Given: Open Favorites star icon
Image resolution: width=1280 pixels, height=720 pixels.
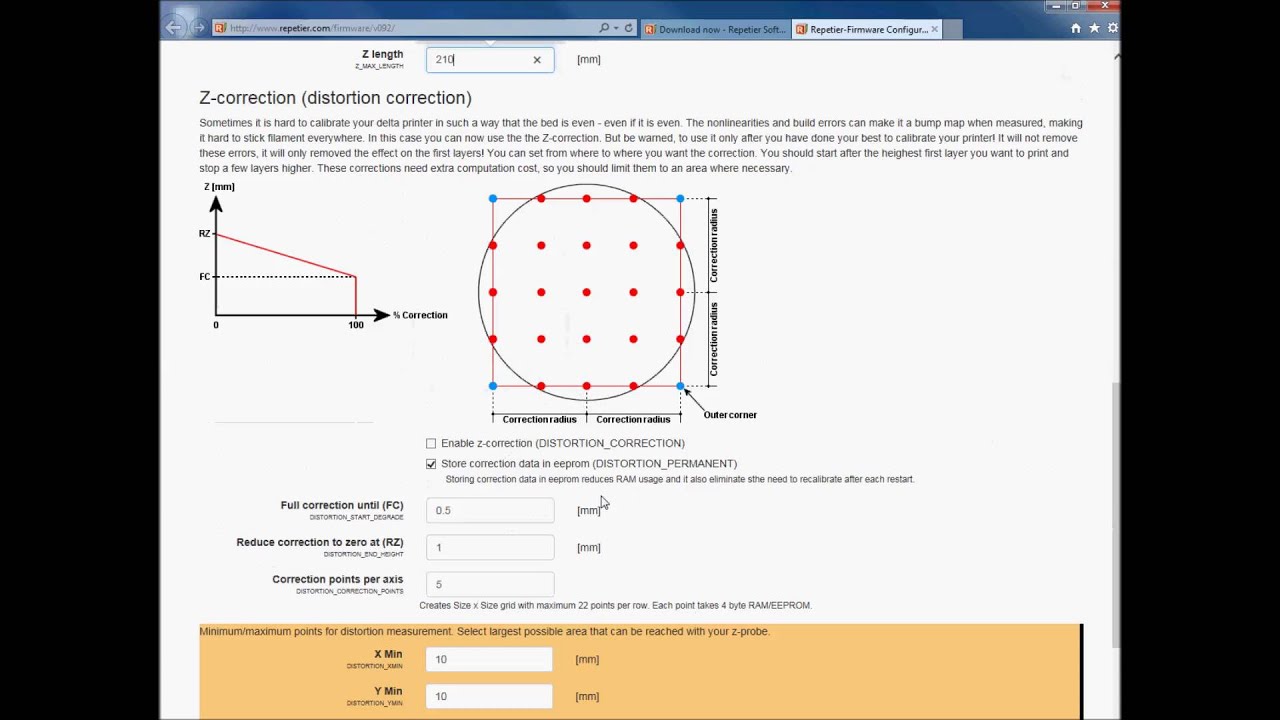Looking at the screenshot, I should tap(1094, 28).
